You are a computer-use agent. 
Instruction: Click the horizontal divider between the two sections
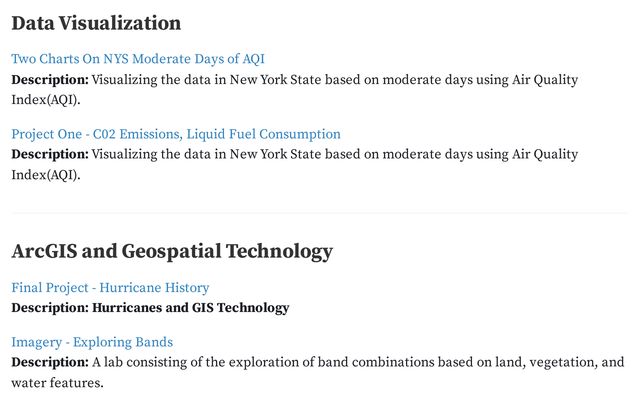click(x=320, y=213)
